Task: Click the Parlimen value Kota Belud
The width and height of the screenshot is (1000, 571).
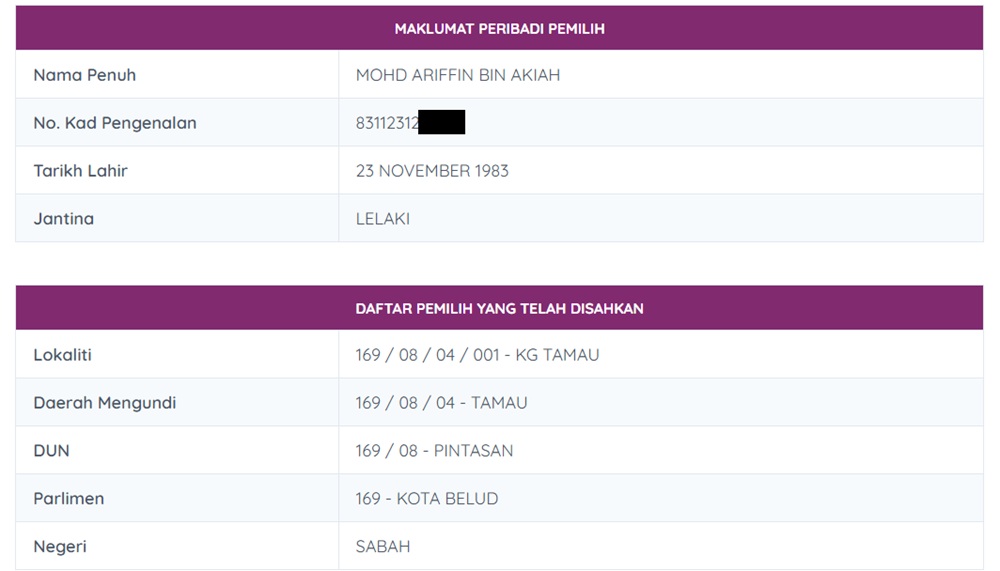Action: tap(426, 499)
